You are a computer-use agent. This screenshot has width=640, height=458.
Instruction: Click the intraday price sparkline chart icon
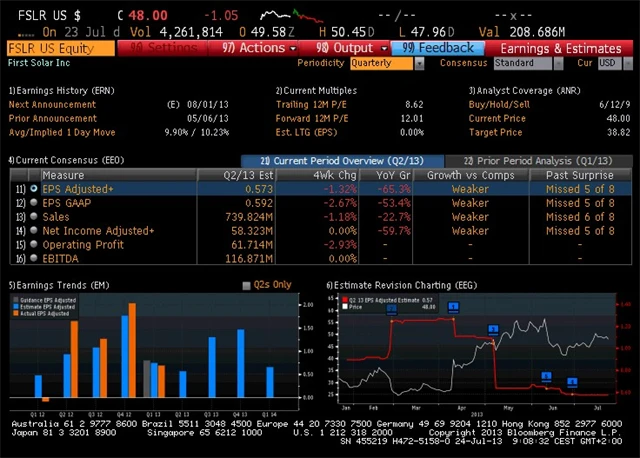click(283, 16)
